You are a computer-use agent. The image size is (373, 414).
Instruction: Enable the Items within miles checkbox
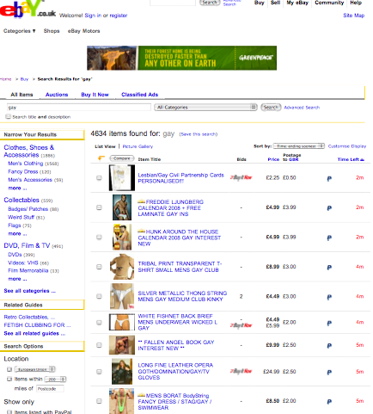coord(9,379)
